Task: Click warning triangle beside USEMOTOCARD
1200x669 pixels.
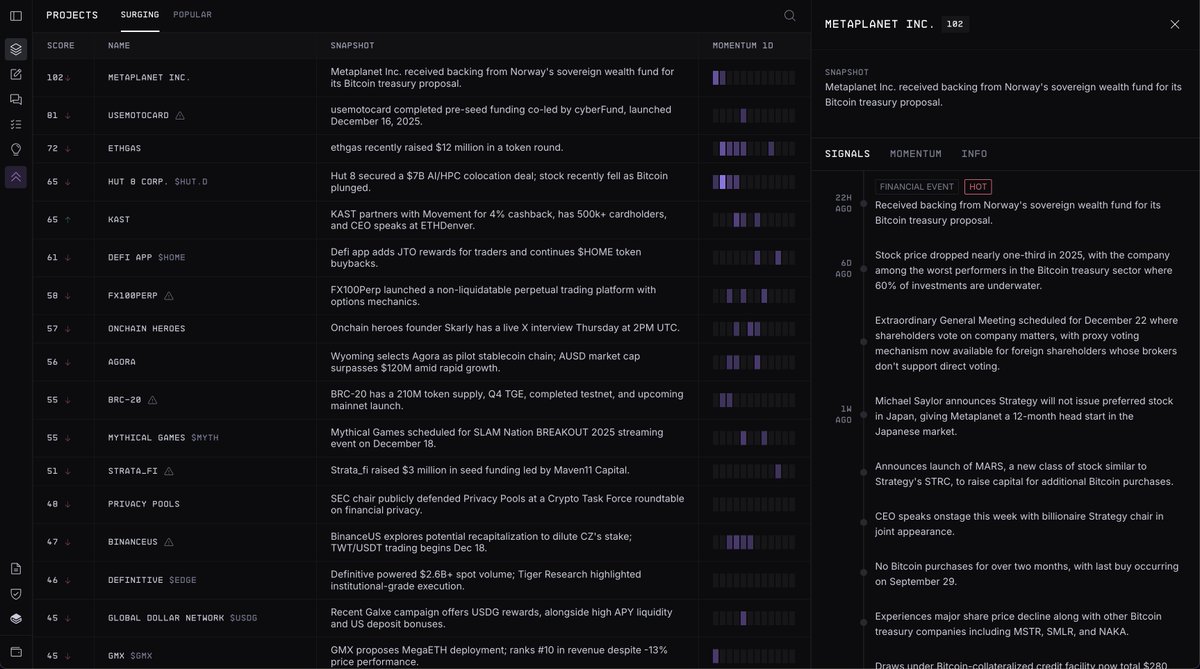Action: [180, 115]
